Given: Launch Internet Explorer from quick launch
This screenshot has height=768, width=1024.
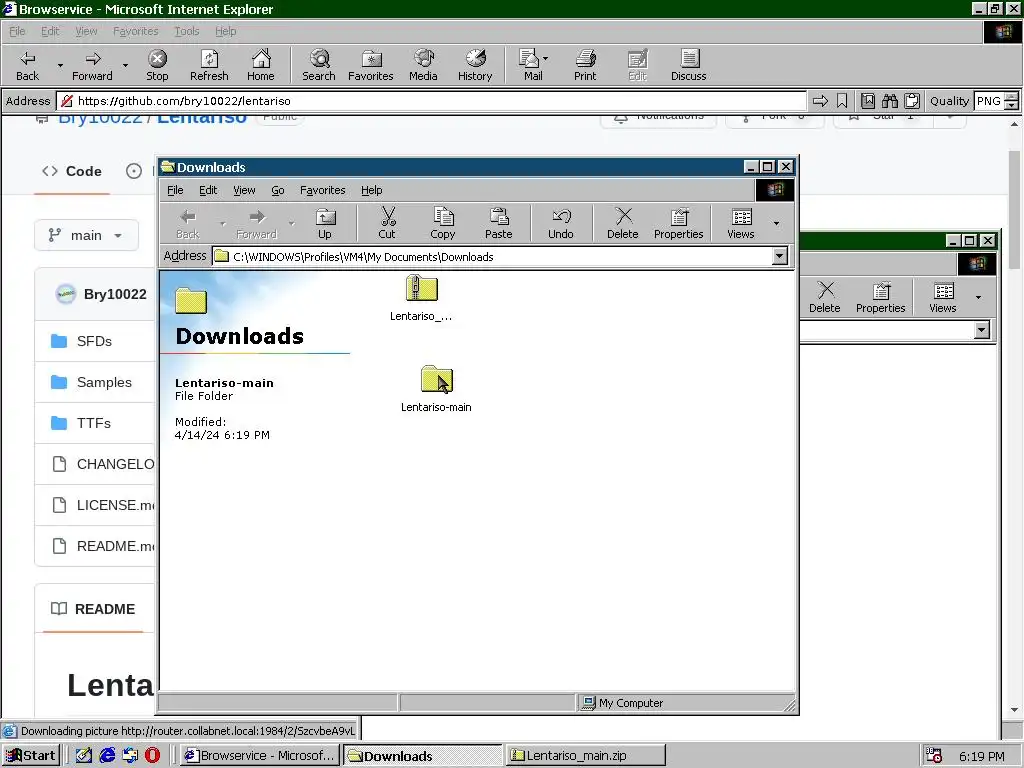Looking at the screenshot, I should (107, 755).
